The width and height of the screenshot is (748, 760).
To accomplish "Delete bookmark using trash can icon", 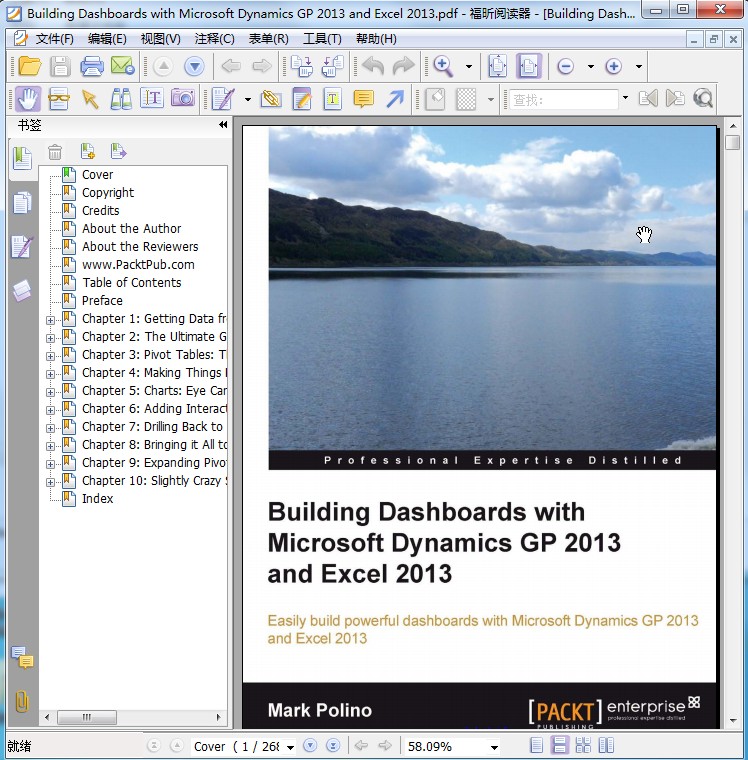I will click(56, 152).
